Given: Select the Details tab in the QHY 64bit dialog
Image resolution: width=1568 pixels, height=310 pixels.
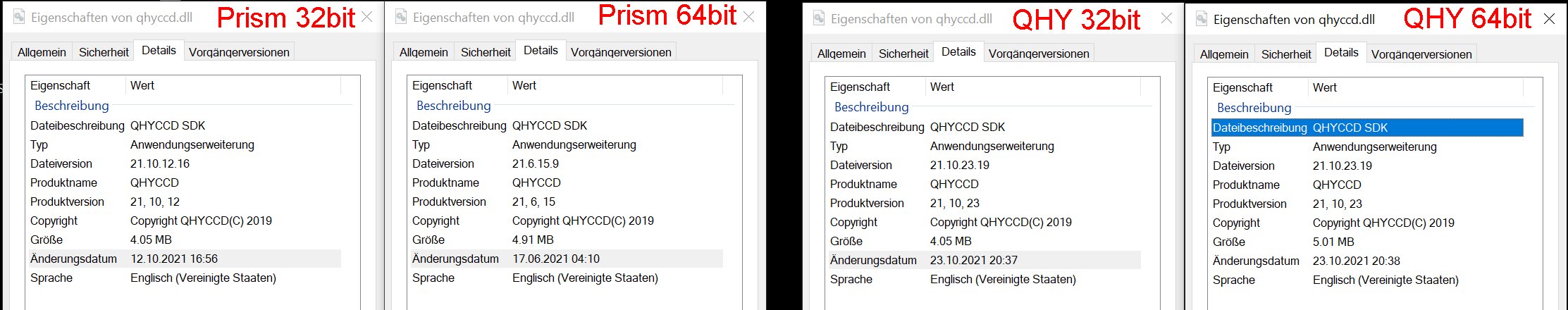Looking at the screenshot, I should (1340, 53).
